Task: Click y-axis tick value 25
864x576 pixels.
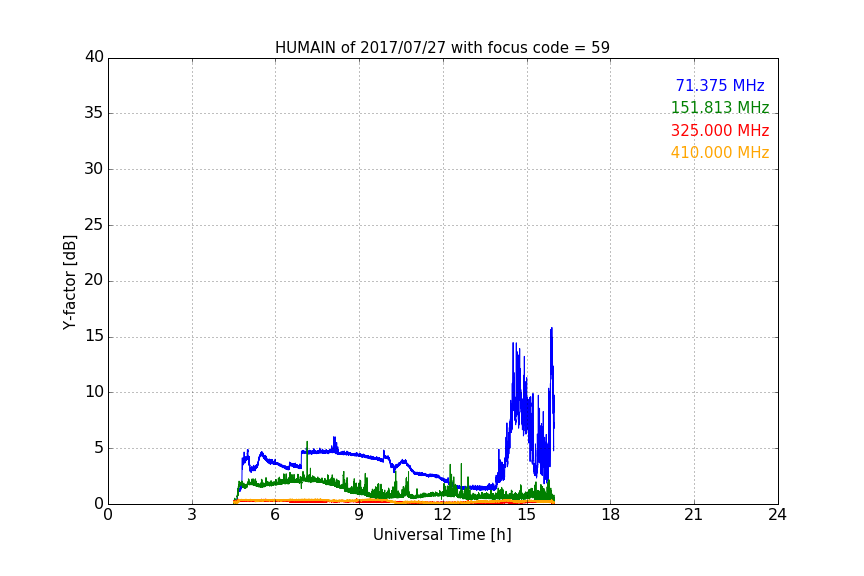Action: pos(94,225)
